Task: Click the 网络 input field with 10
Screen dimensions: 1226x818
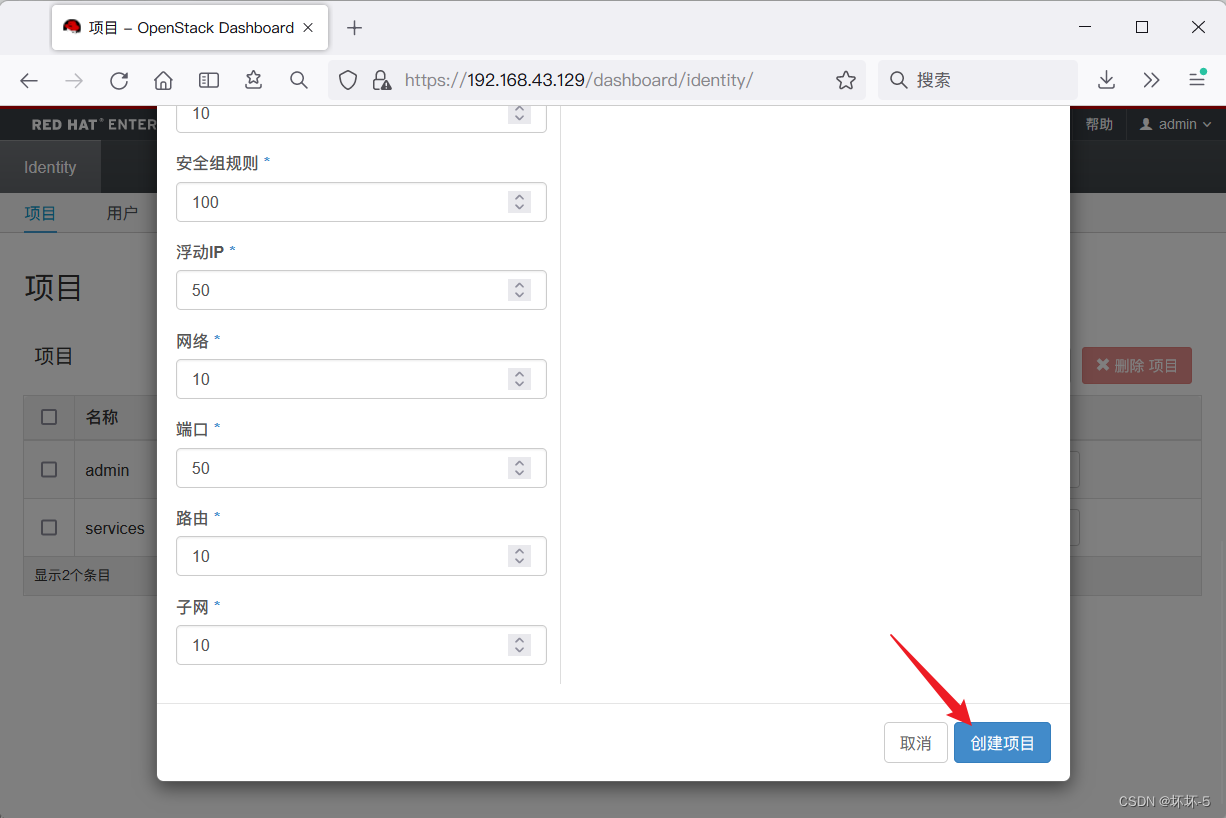Action: tap(361, 379)
